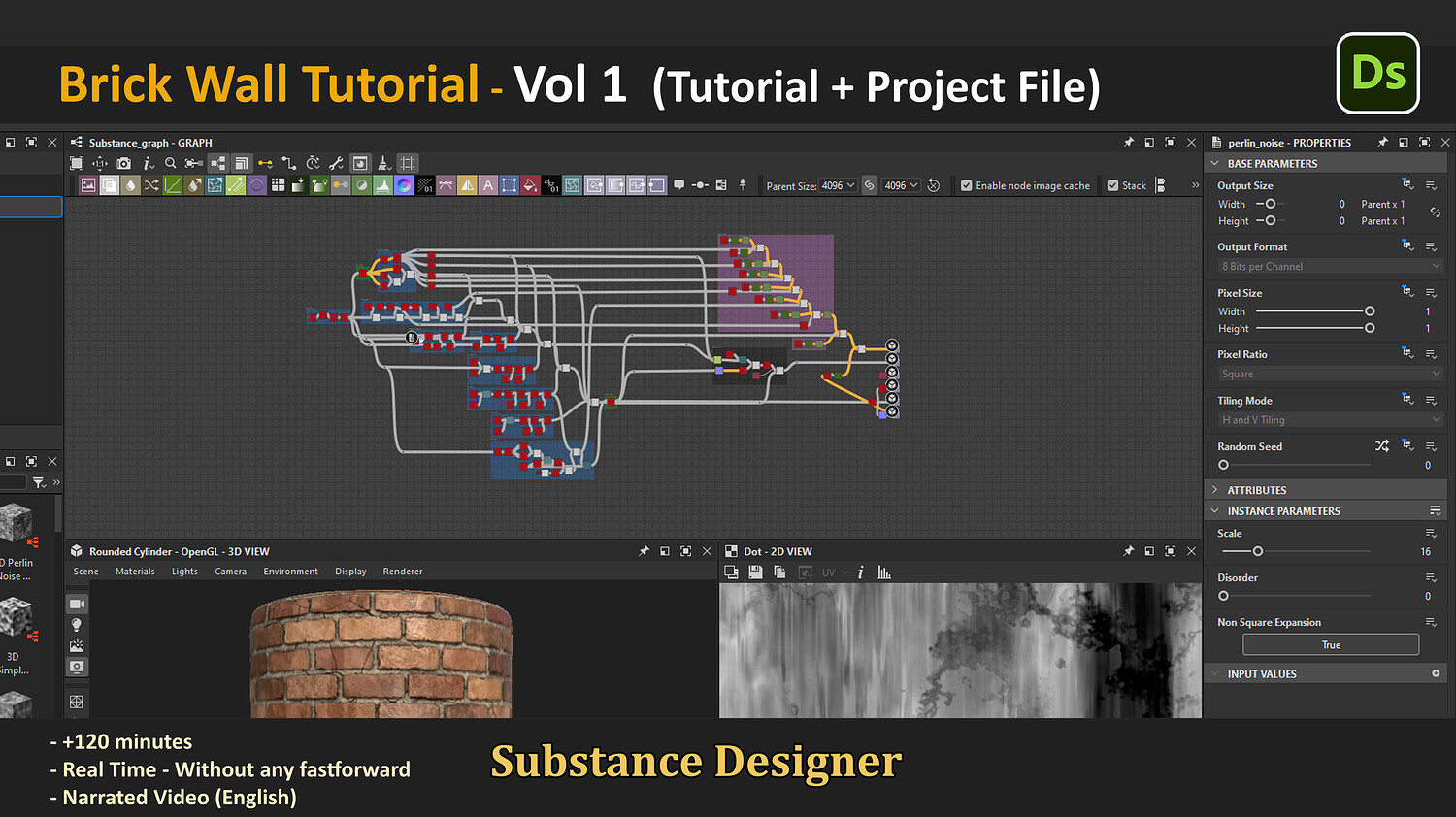
Task: Add a Sharpen triangle node
Action: coord(467,185)
